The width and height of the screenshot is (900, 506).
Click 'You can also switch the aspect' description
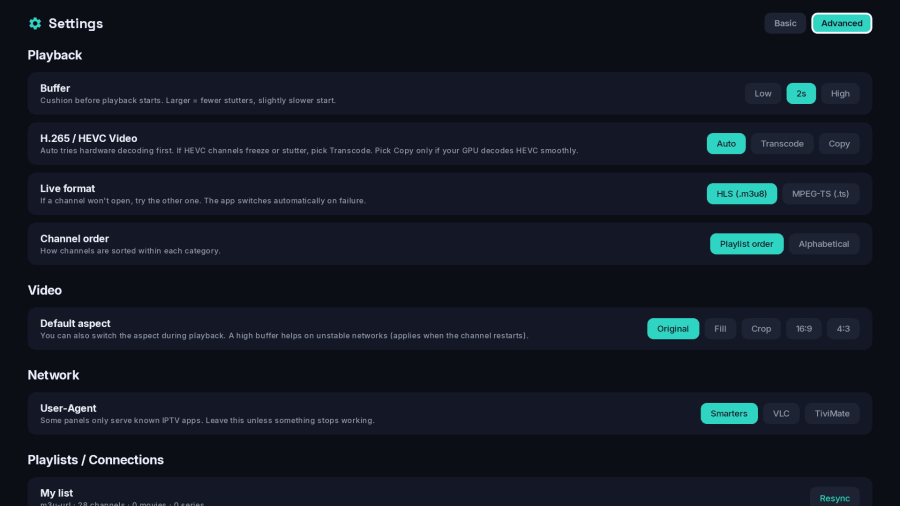tap(284, 336)
